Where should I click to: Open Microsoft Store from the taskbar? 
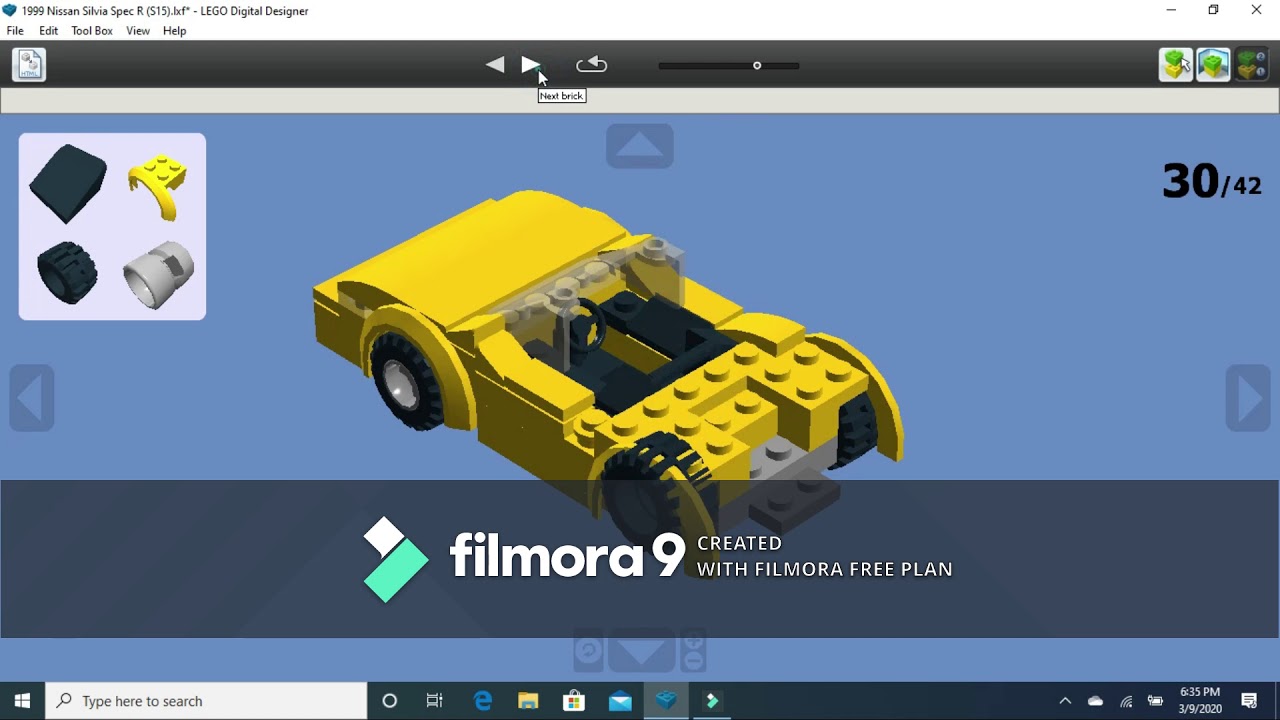point(574,701)
